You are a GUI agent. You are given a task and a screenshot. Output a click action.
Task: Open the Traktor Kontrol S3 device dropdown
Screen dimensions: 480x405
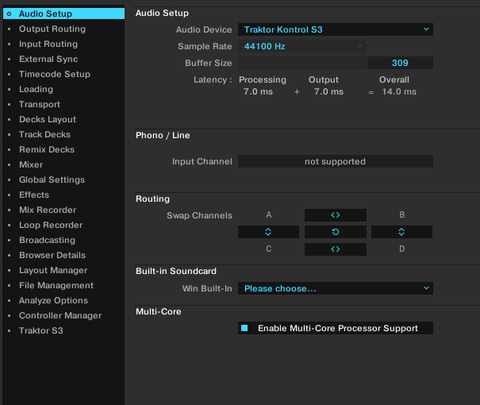(x=335, y=29)
